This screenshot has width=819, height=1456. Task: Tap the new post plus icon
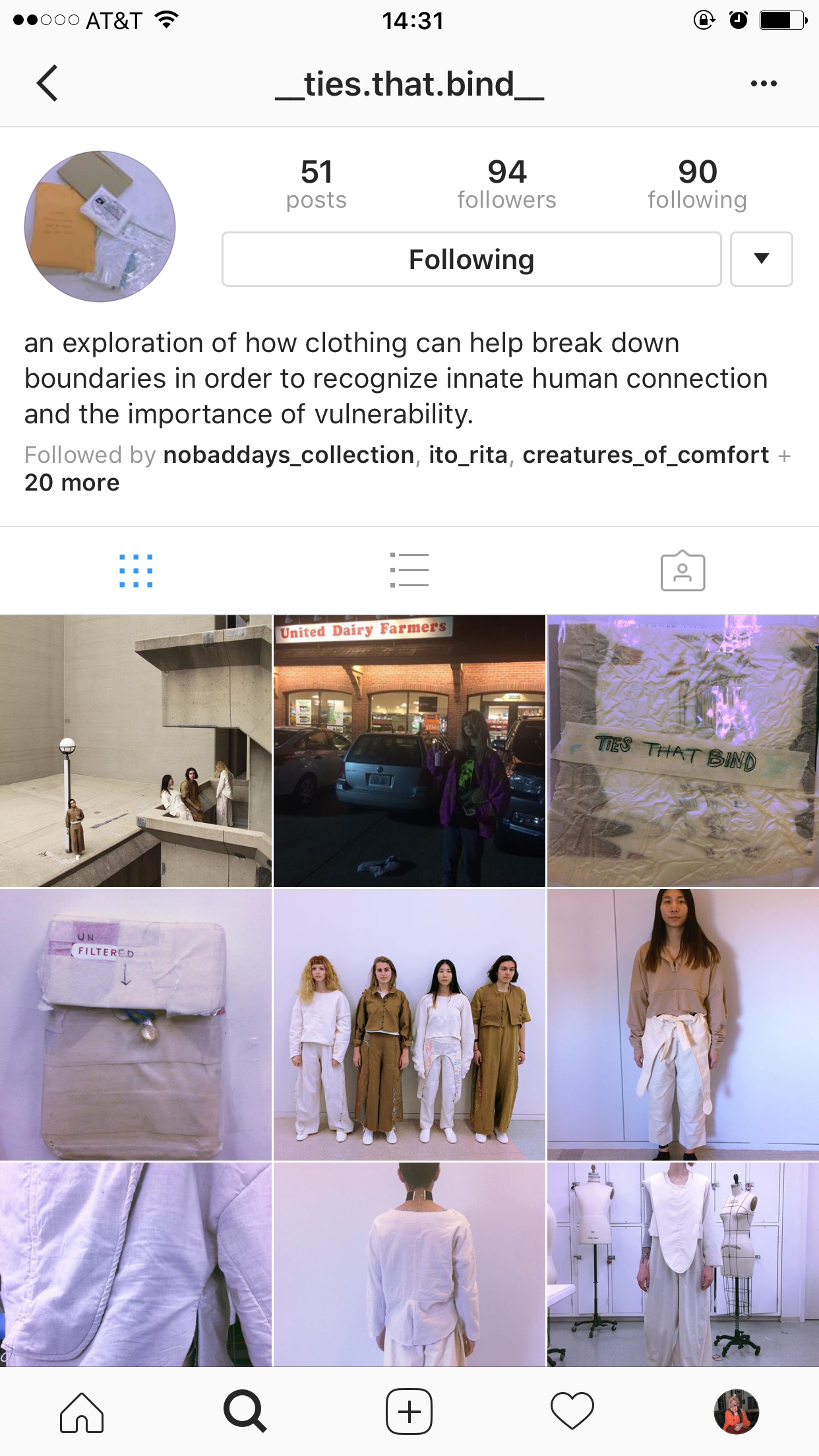pyautogui.click(x=409, y=1412)
